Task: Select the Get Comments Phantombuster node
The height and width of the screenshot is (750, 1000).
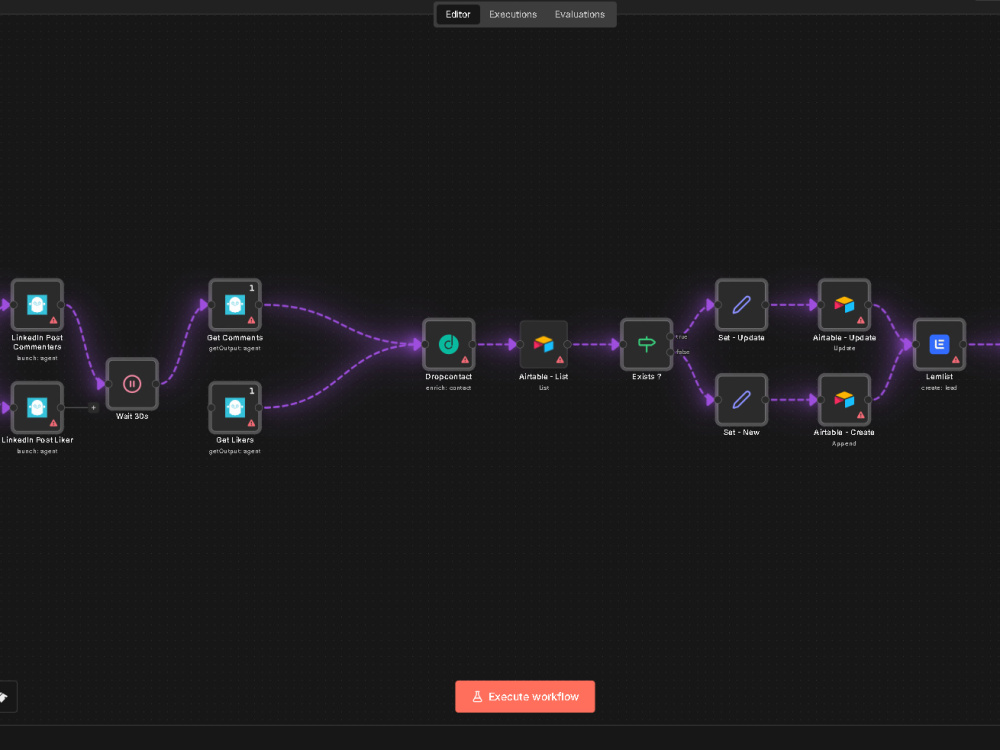Action: 235,305
